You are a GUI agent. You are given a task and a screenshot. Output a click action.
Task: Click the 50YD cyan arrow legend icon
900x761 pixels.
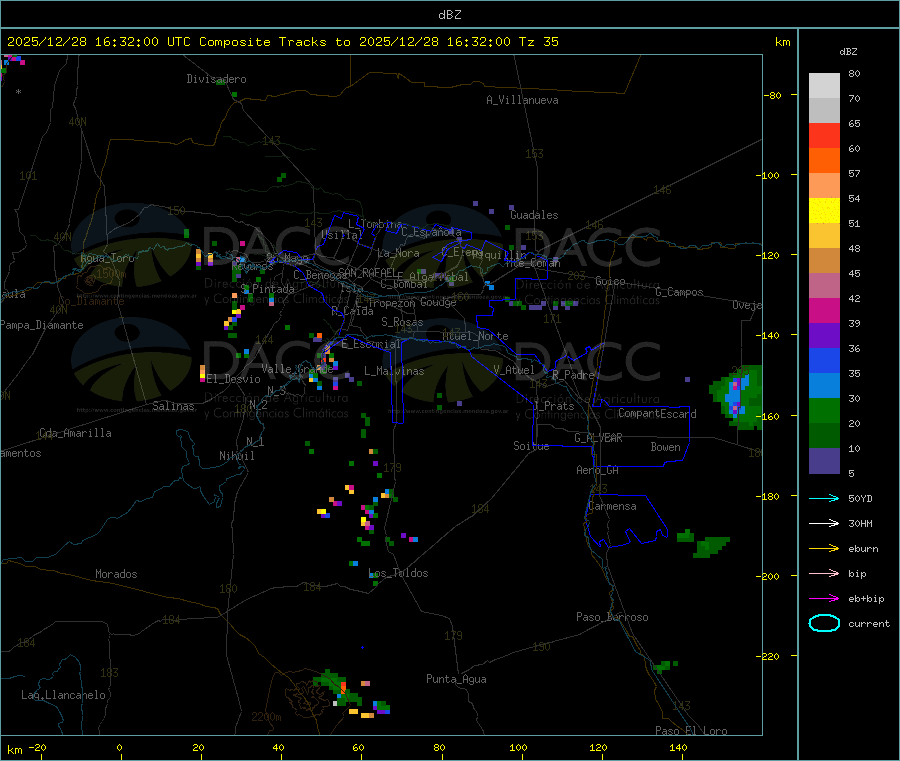[824, 498]
